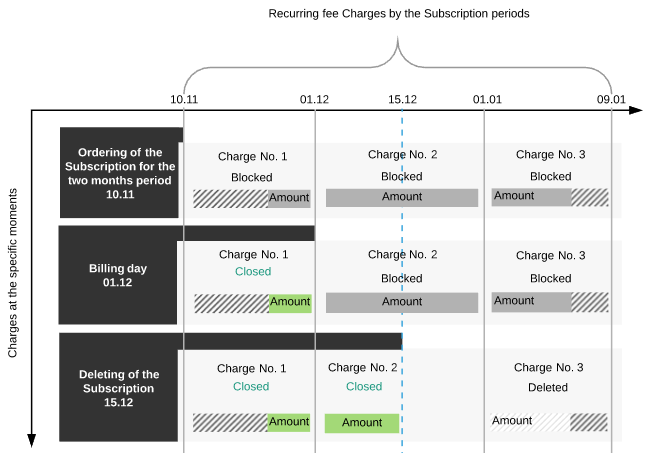Click the white Amount bar of deleted Charge No. 3

pyautogui.click(x=531, y=421)
